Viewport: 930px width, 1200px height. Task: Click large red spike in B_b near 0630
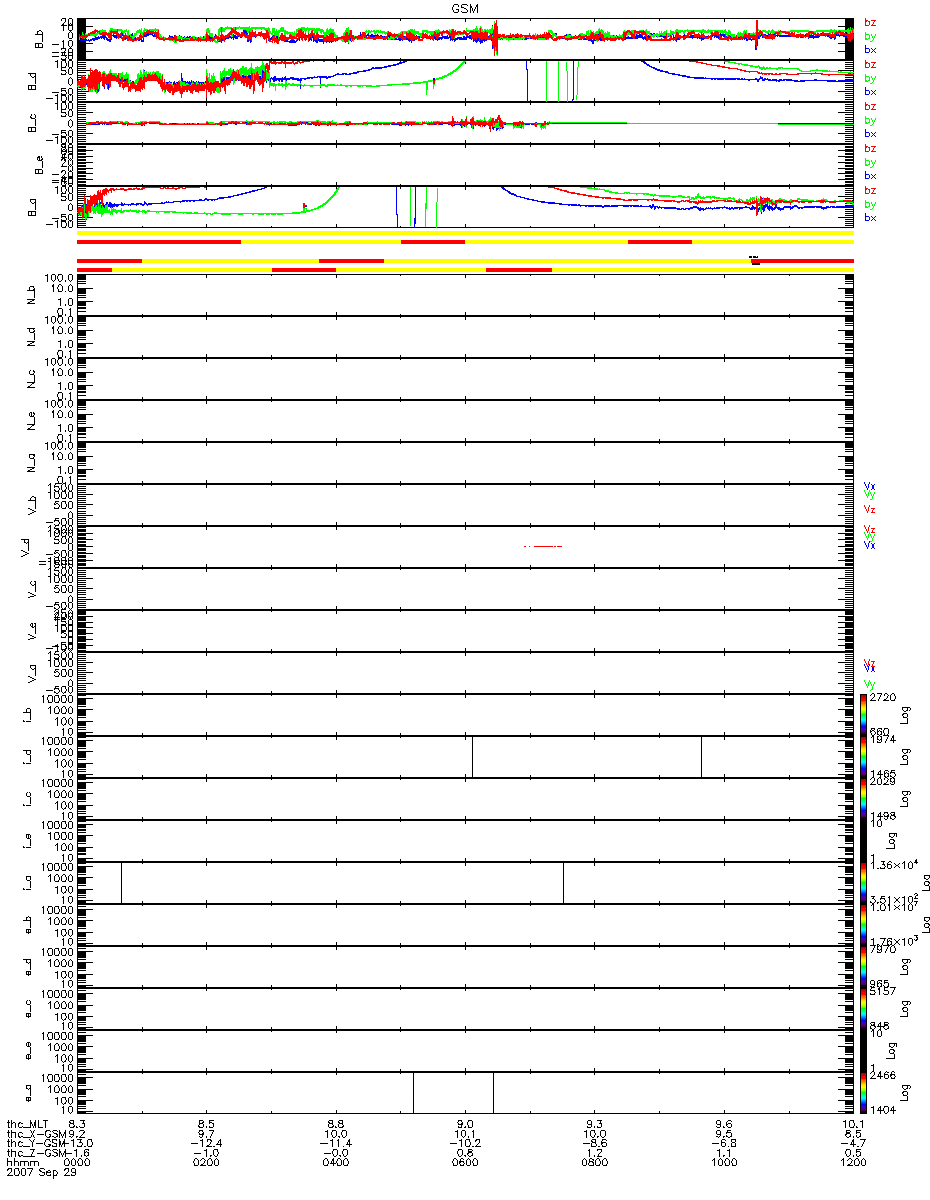tap(495, 38)
